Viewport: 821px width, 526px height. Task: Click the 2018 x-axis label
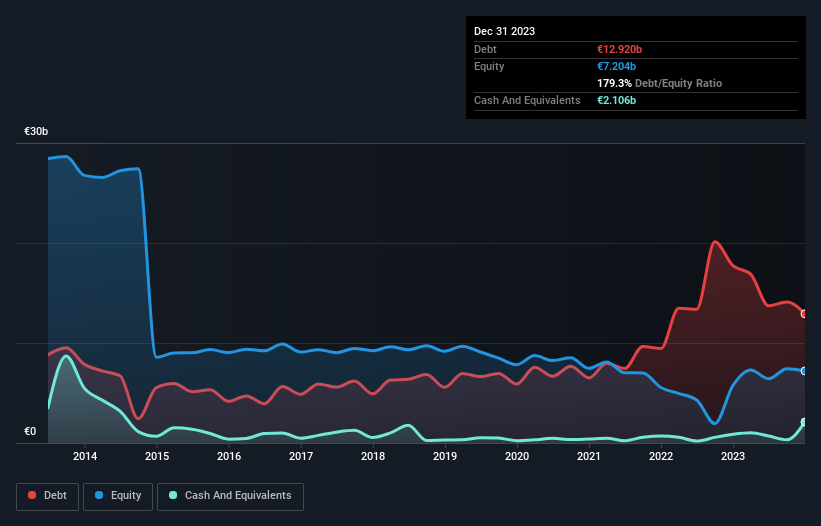(x=373, y=456)
